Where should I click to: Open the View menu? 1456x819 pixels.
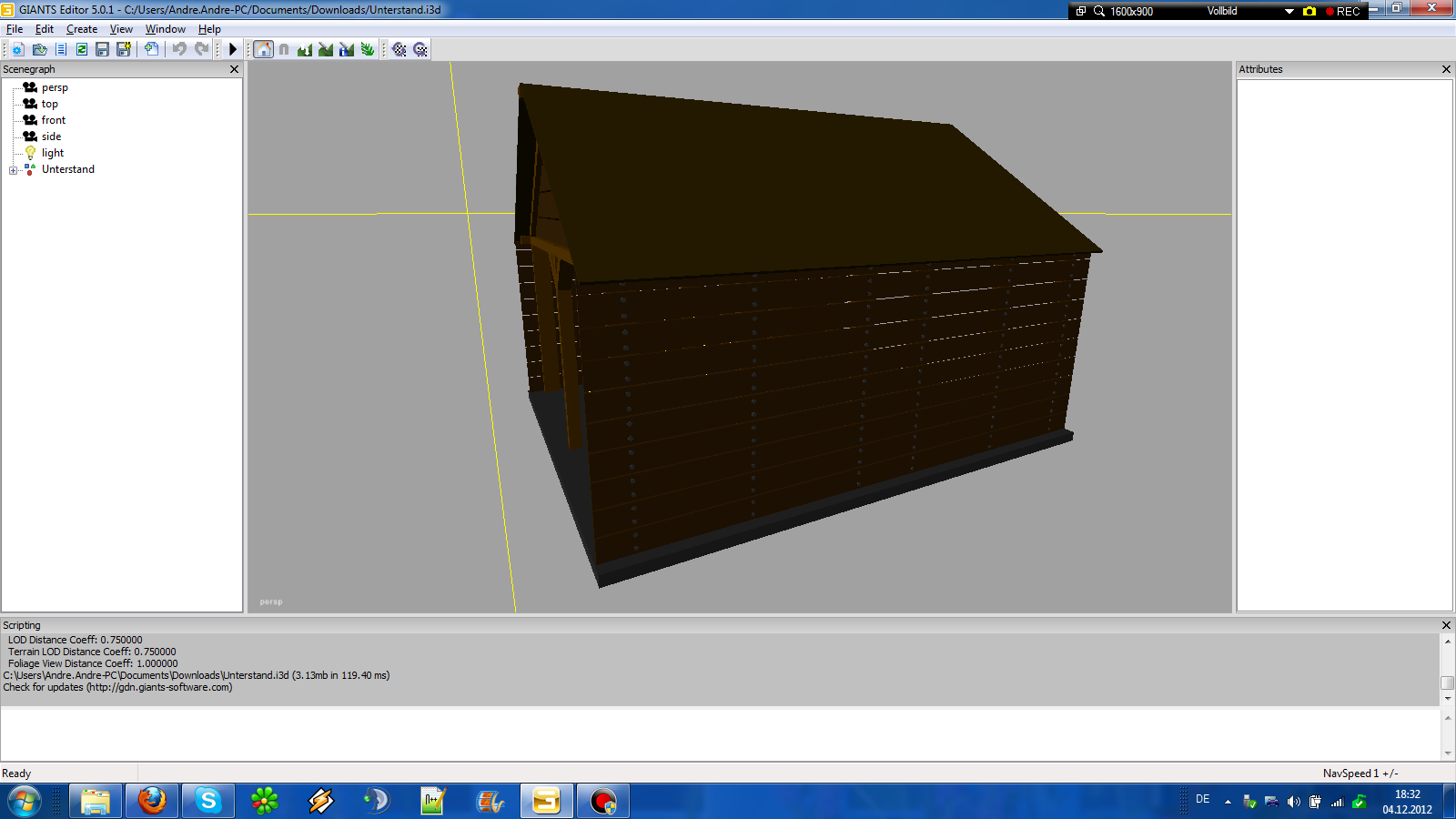click(x=121, y=29)
